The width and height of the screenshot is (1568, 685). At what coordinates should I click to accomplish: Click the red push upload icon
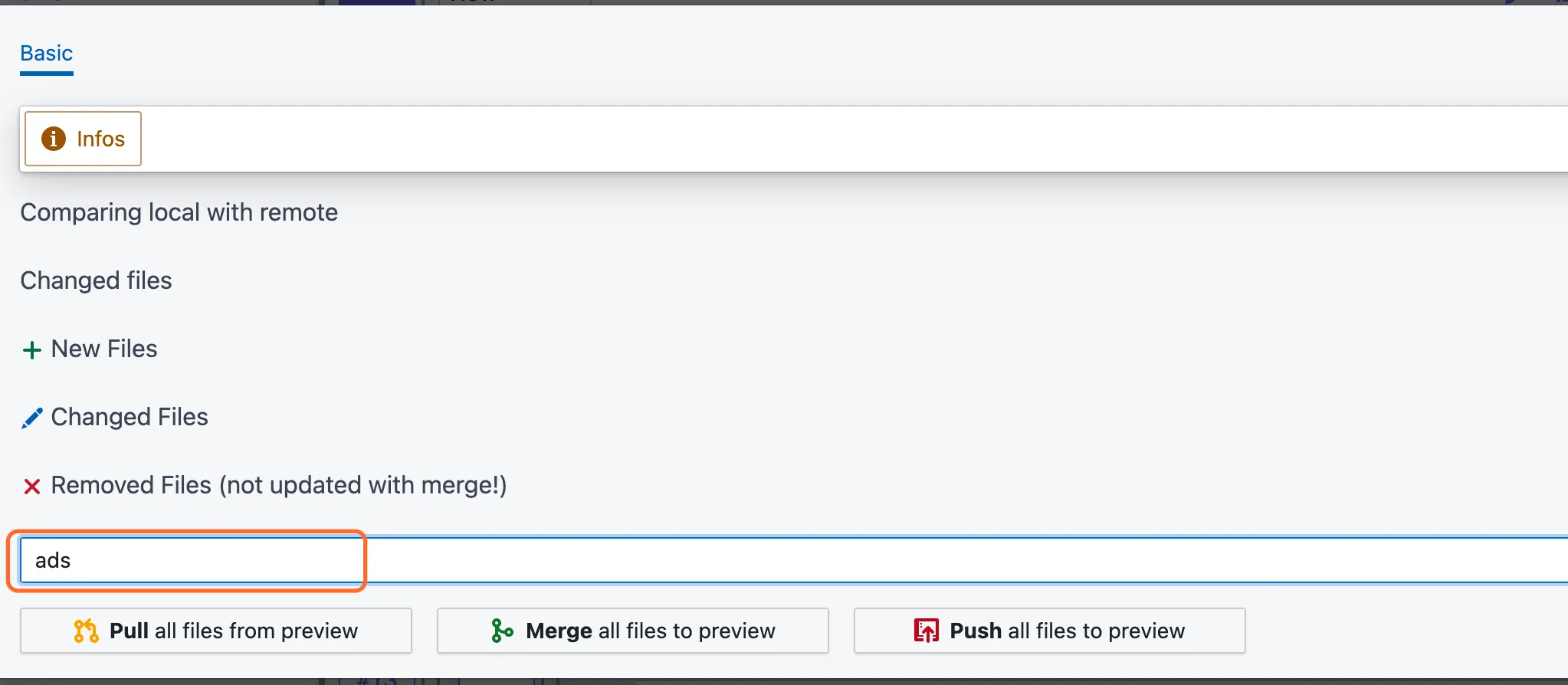926,631
